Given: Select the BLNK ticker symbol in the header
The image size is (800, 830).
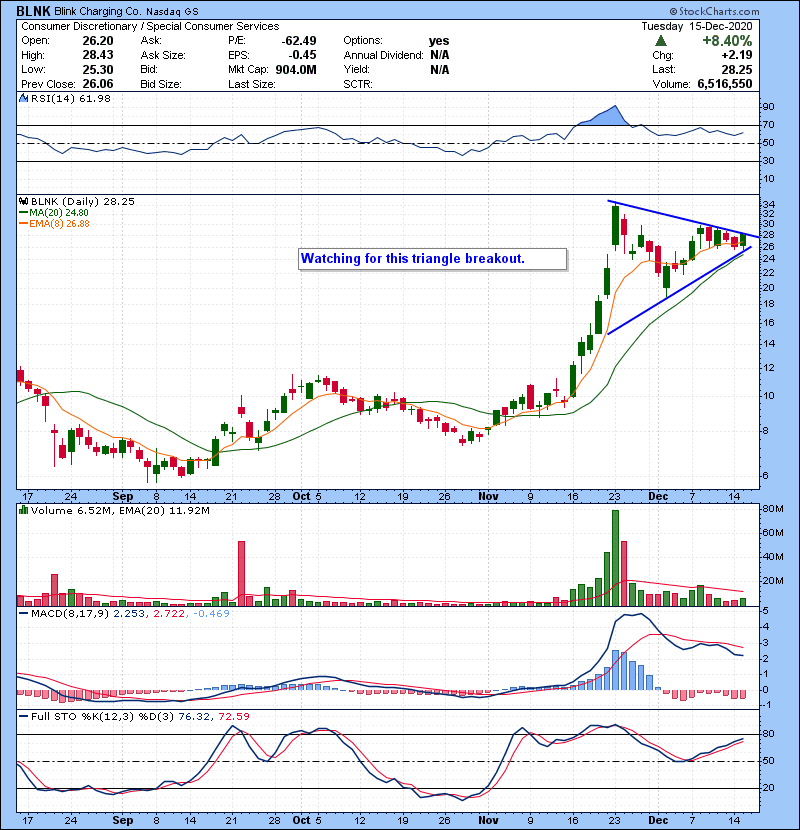Looking at the screenshot, I should 34,11.
